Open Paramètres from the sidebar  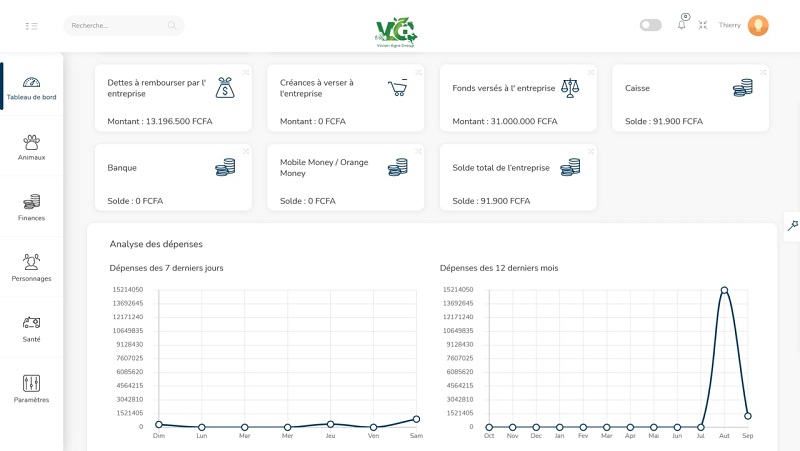click(x=31, y=389)
